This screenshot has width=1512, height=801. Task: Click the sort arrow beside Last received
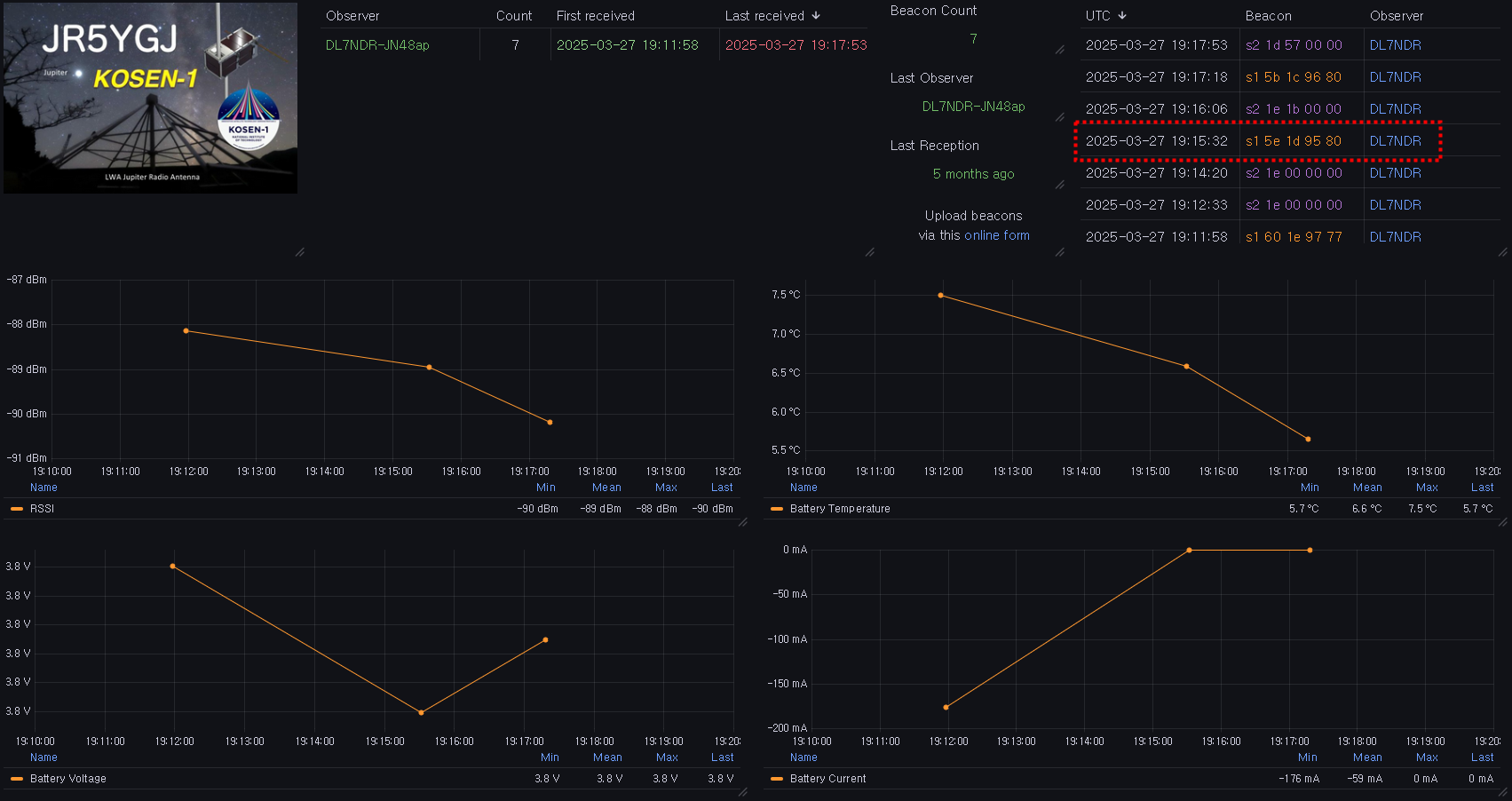click(816, 16)
